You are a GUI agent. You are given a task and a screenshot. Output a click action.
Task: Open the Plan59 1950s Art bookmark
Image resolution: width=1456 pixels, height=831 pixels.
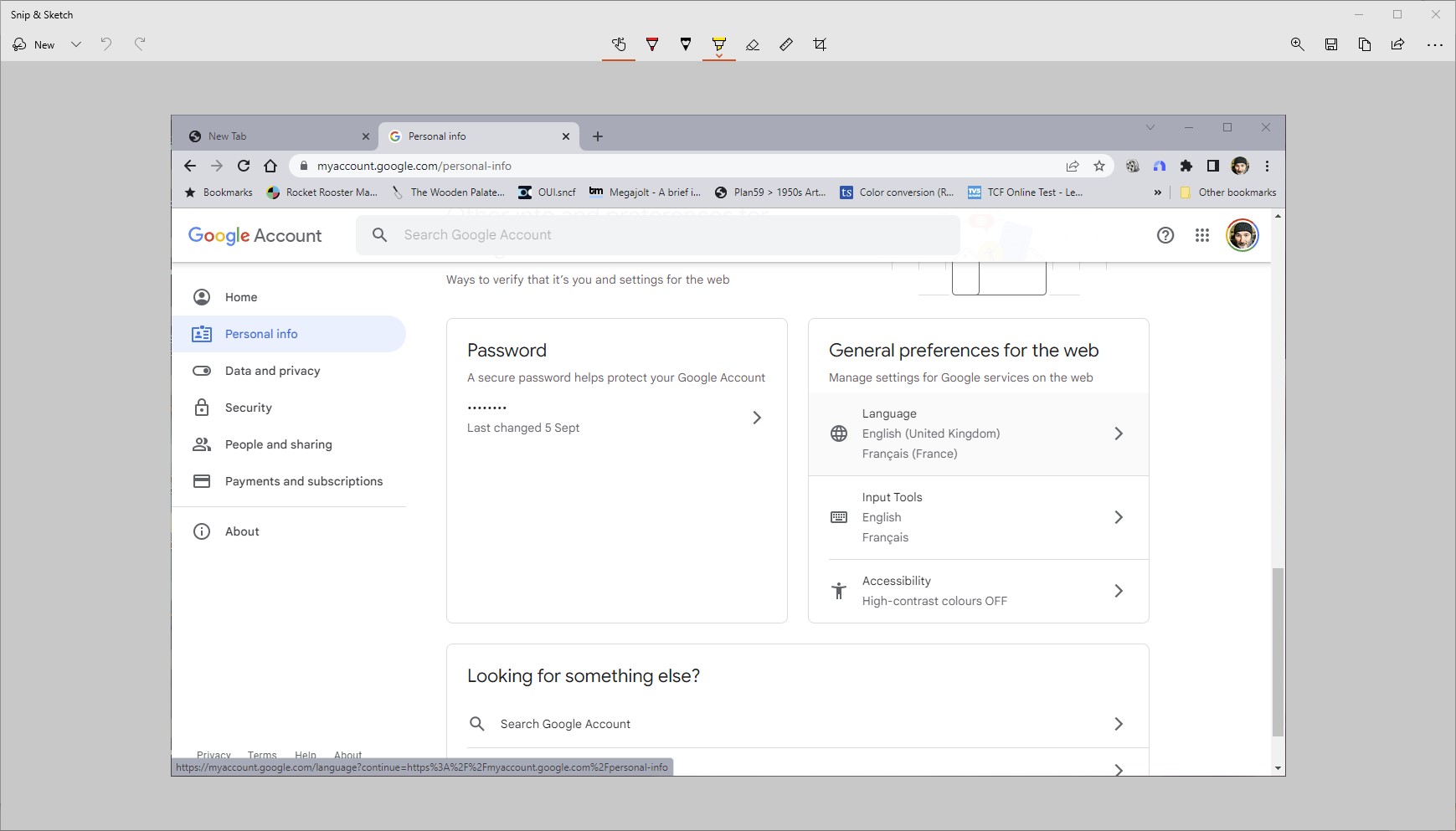770,192
